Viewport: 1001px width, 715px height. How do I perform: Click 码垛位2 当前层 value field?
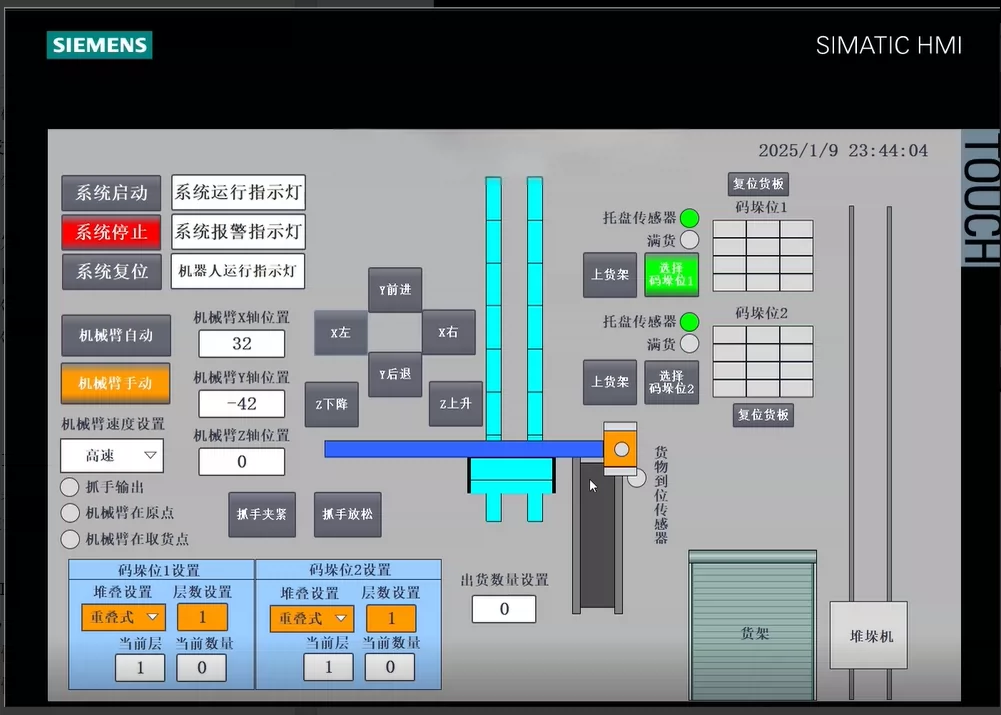pyautogui.click(x=329, y=668)
